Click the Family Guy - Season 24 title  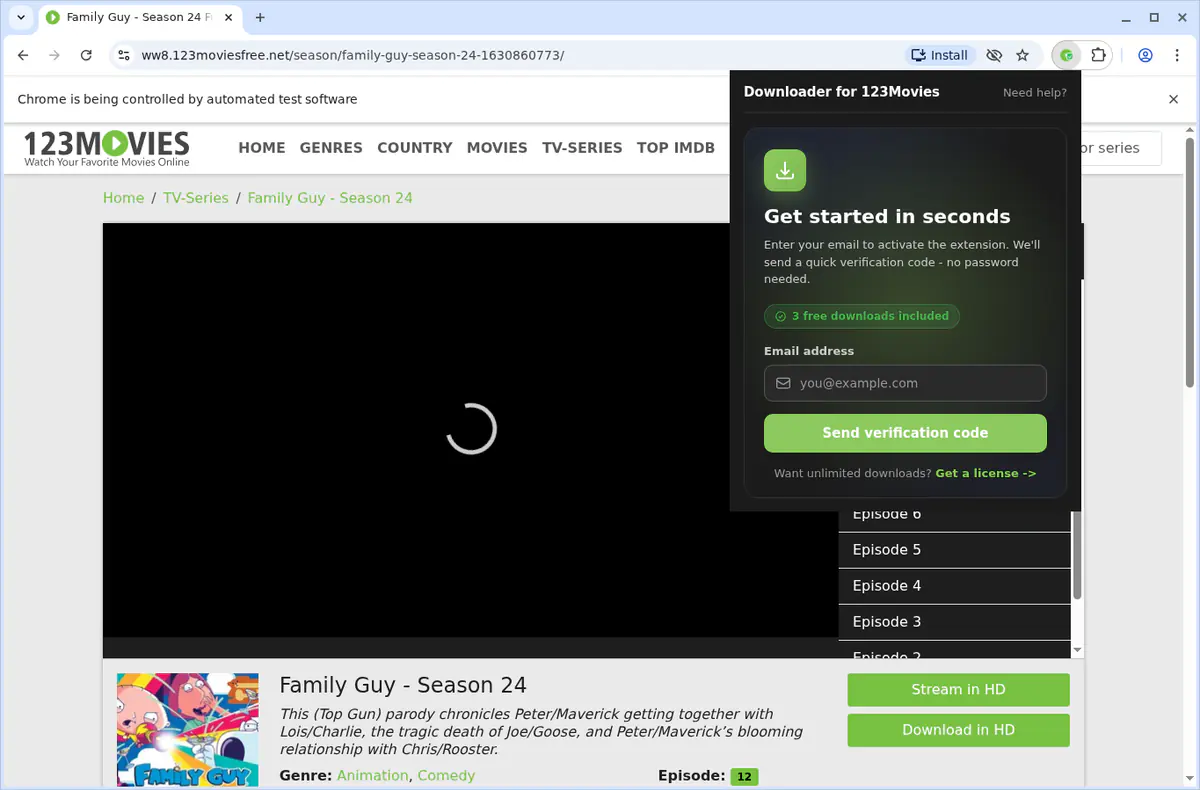tap(403, 685)
